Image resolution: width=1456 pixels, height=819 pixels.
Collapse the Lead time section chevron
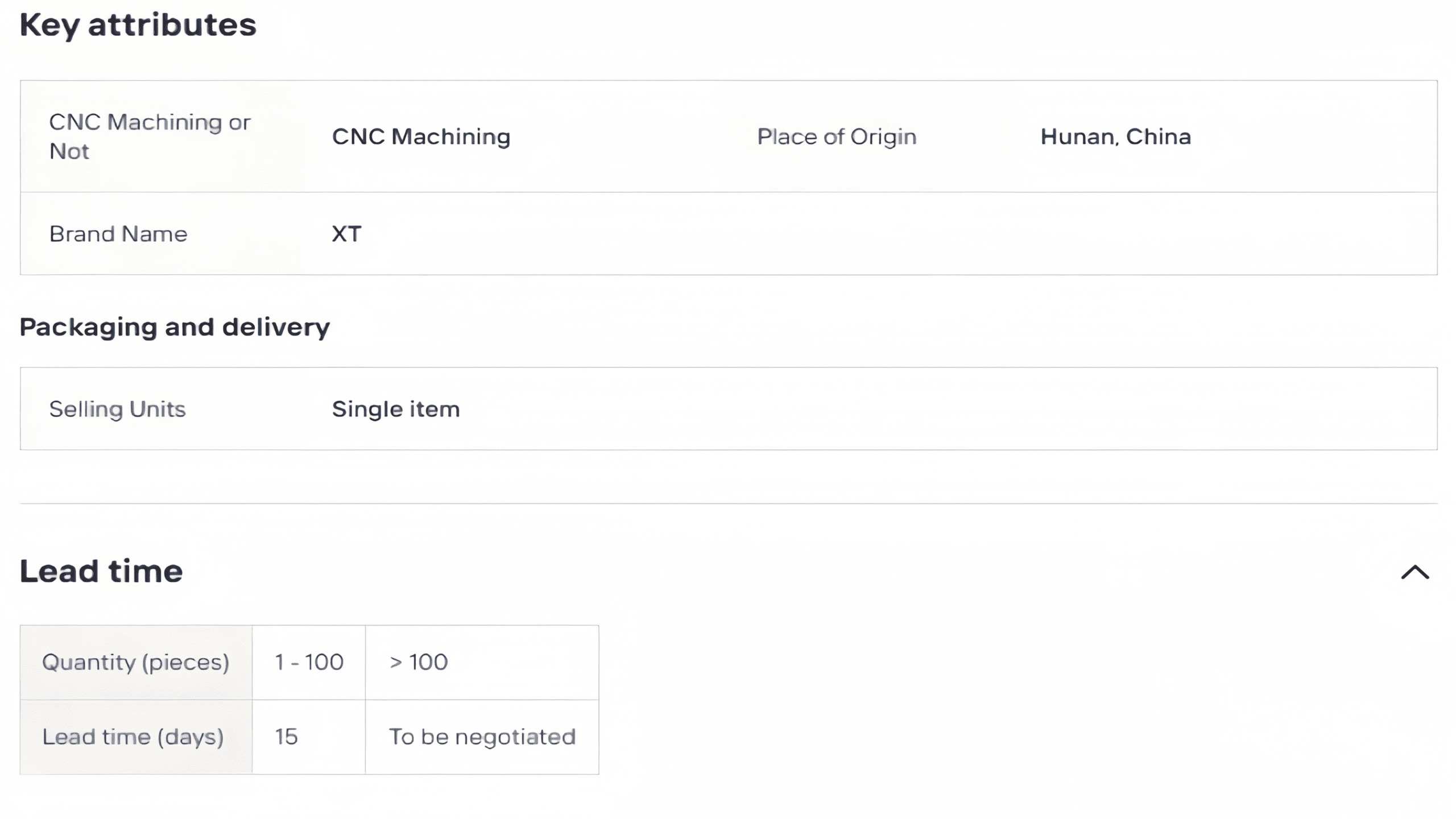pos(1414,572)
